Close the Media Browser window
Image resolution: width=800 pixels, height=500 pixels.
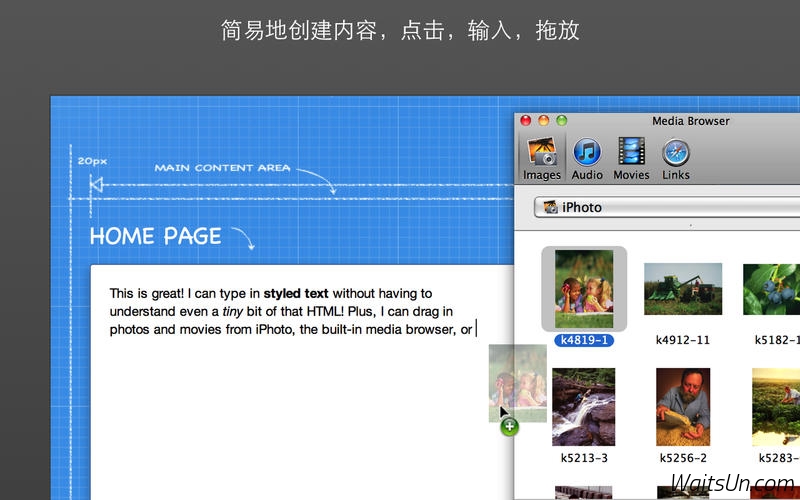pyautogui.click(x=526, y=121)
